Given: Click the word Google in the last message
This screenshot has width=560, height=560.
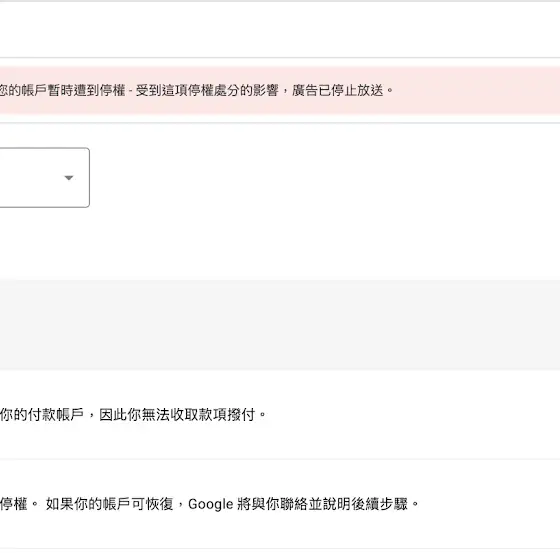Looking at the screenshot, I should 210,504.
